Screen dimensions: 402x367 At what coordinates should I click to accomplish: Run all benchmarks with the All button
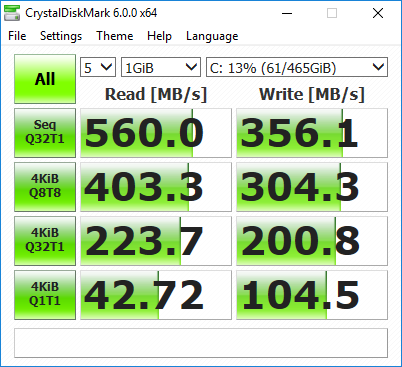click(x=45, y=79)
